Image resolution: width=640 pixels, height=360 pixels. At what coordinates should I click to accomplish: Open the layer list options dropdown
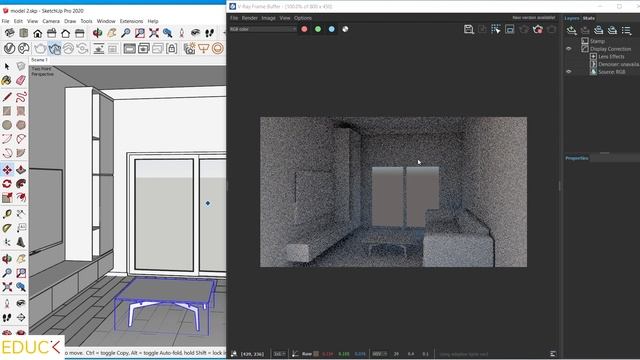pos(627,30)
